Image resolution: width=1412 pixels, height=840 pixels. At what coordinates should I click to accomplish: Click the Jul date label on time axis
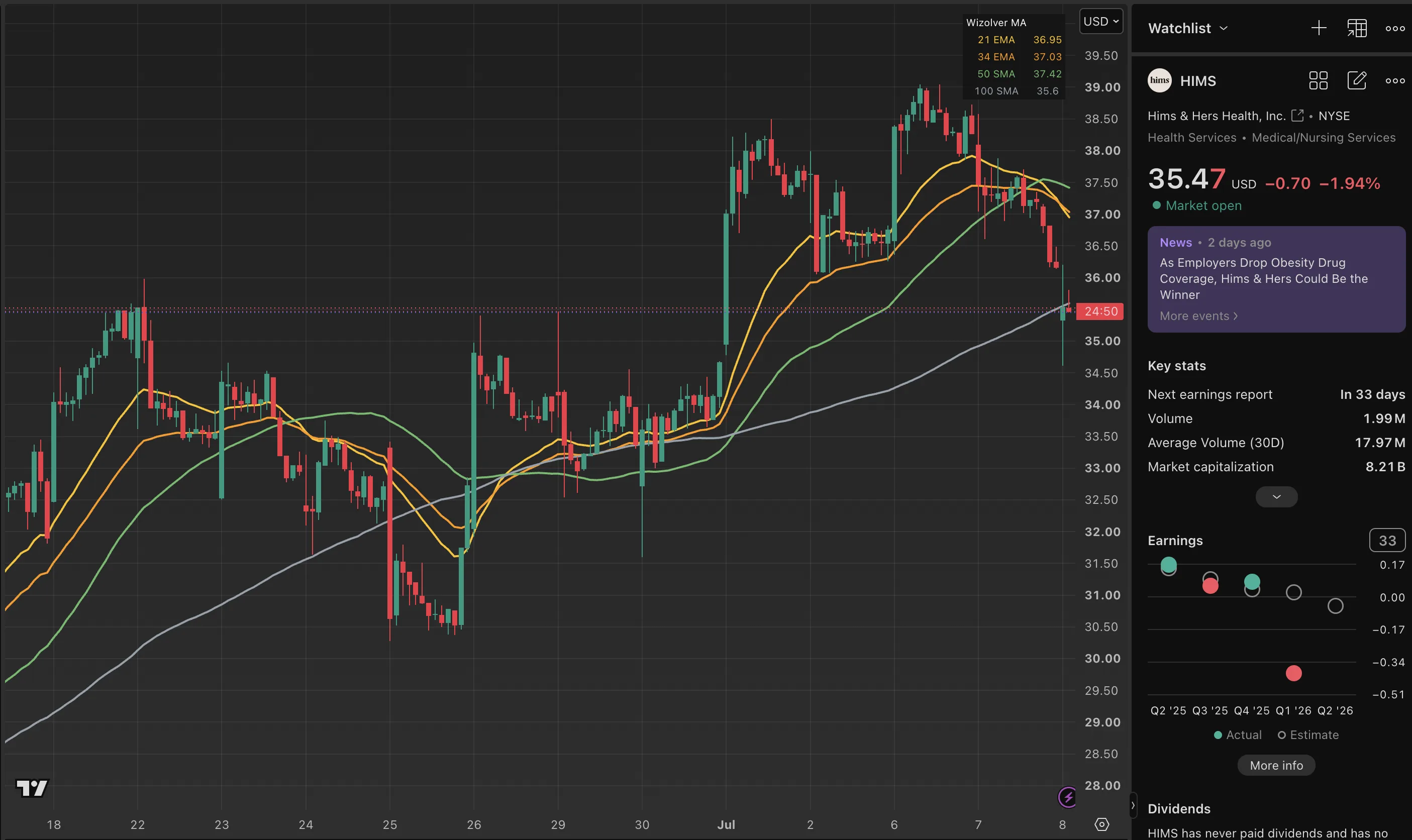click(x=726, y=825)
